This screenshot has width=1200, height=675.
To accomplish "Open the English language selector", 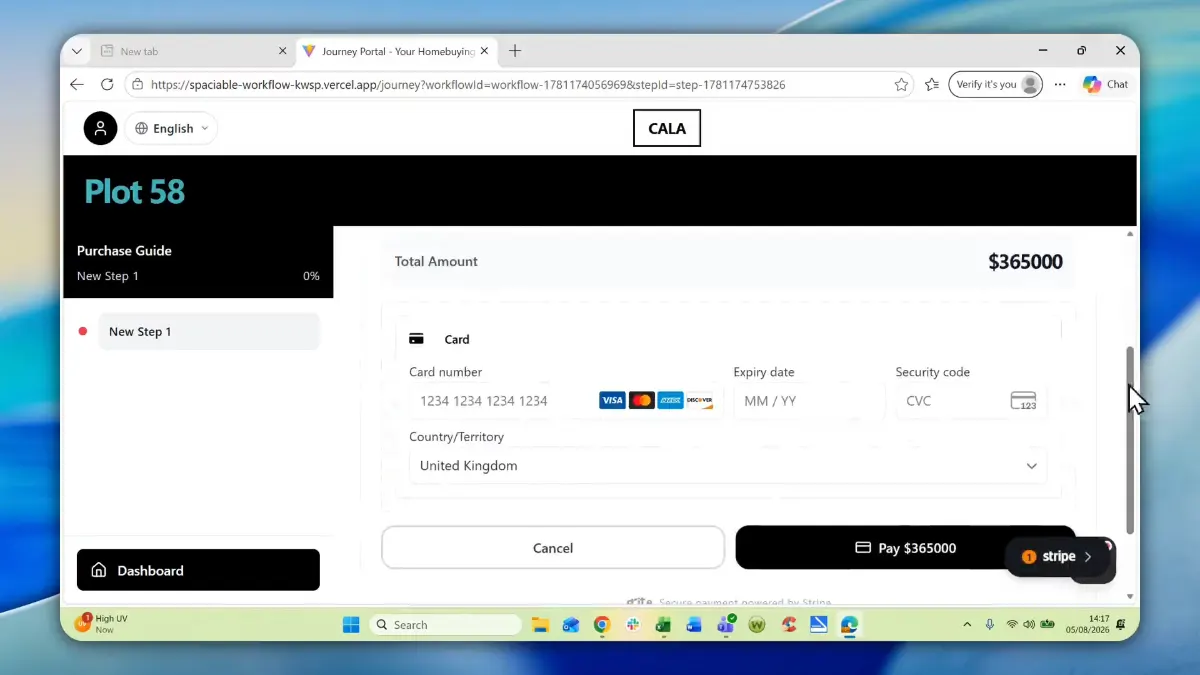I will click(x=172, y=128).
